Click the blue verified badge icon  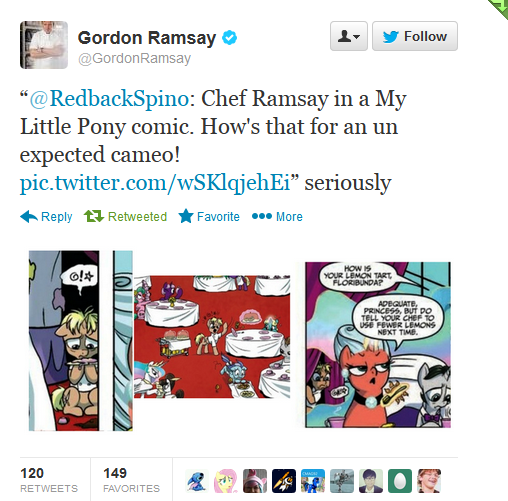click(229, 37)
